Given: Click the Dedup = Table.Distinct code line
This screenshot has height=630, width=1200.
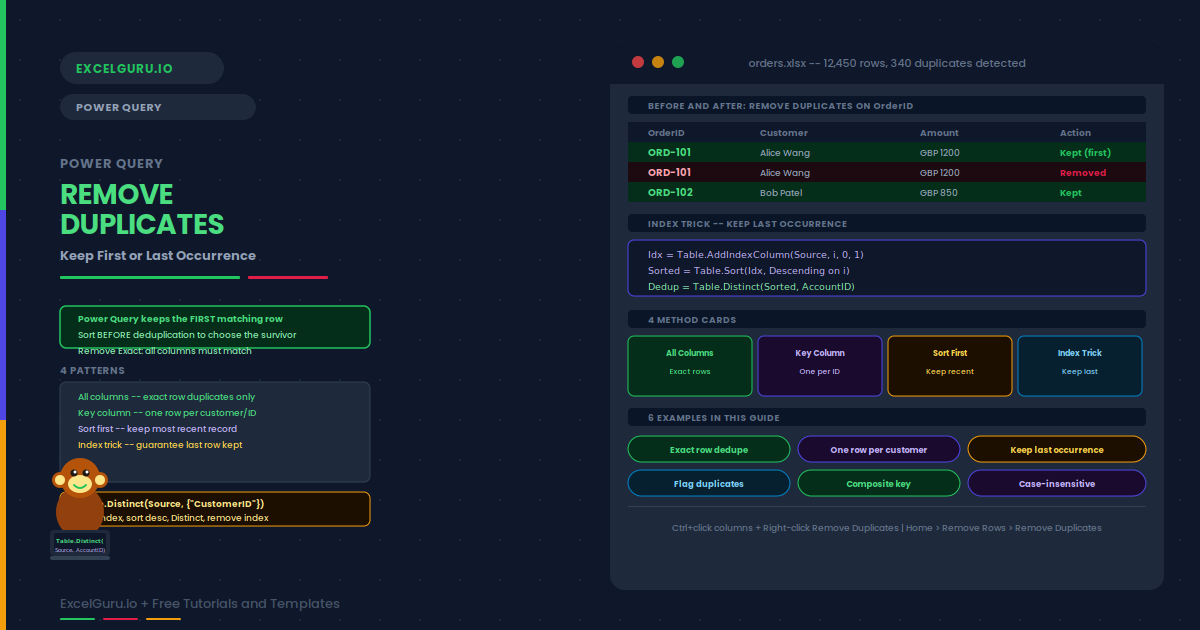Looking at the screenshot, I should pos(751,286).
